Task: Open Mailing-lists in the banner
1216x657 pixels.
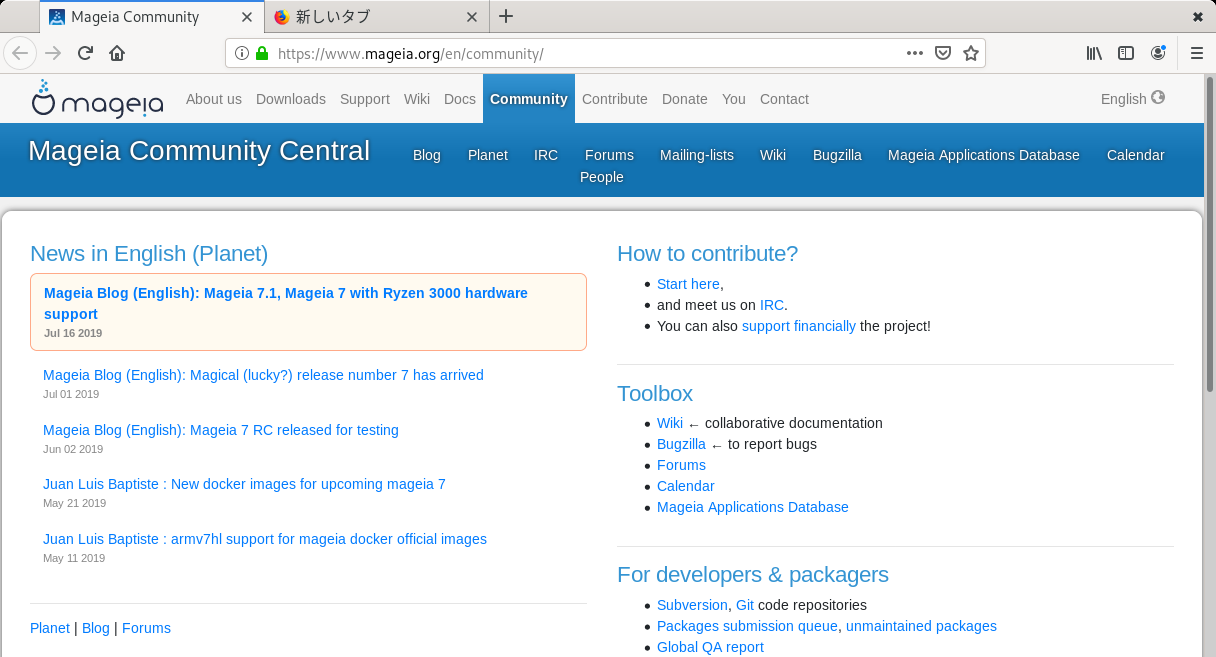Action: tap(697, 155)
